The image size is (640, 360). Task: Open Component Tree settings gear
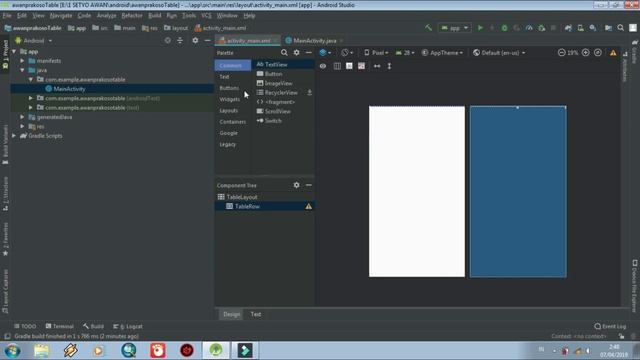click(x=296, y=185)
